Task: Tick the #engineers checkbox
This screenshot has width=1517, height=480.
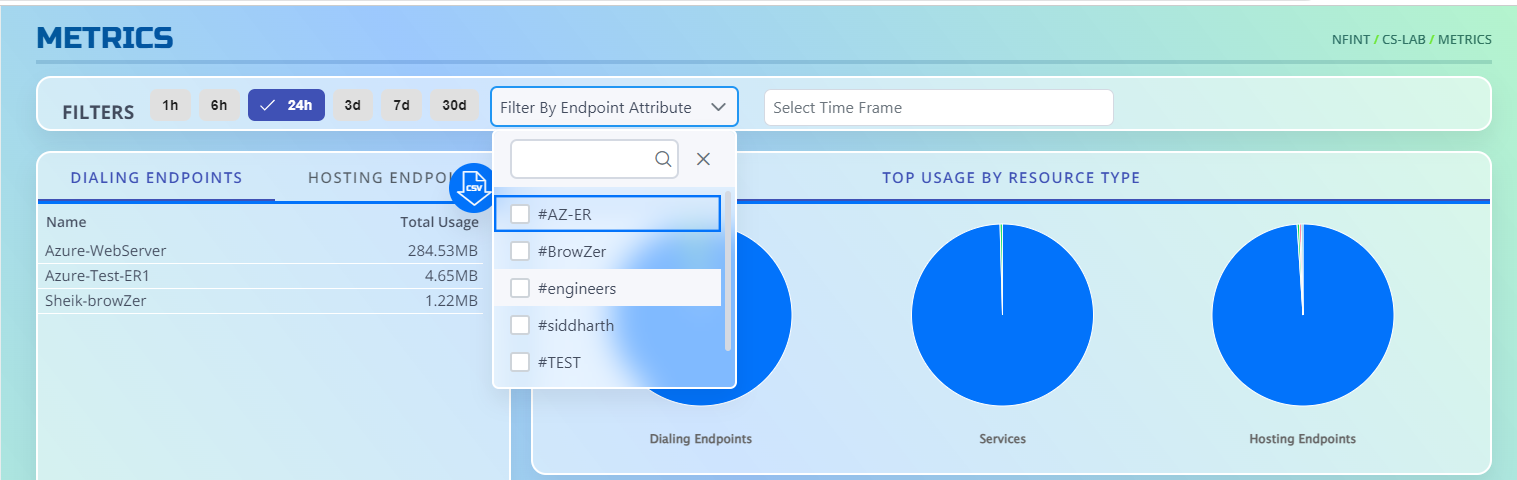Action: point(520,288)
